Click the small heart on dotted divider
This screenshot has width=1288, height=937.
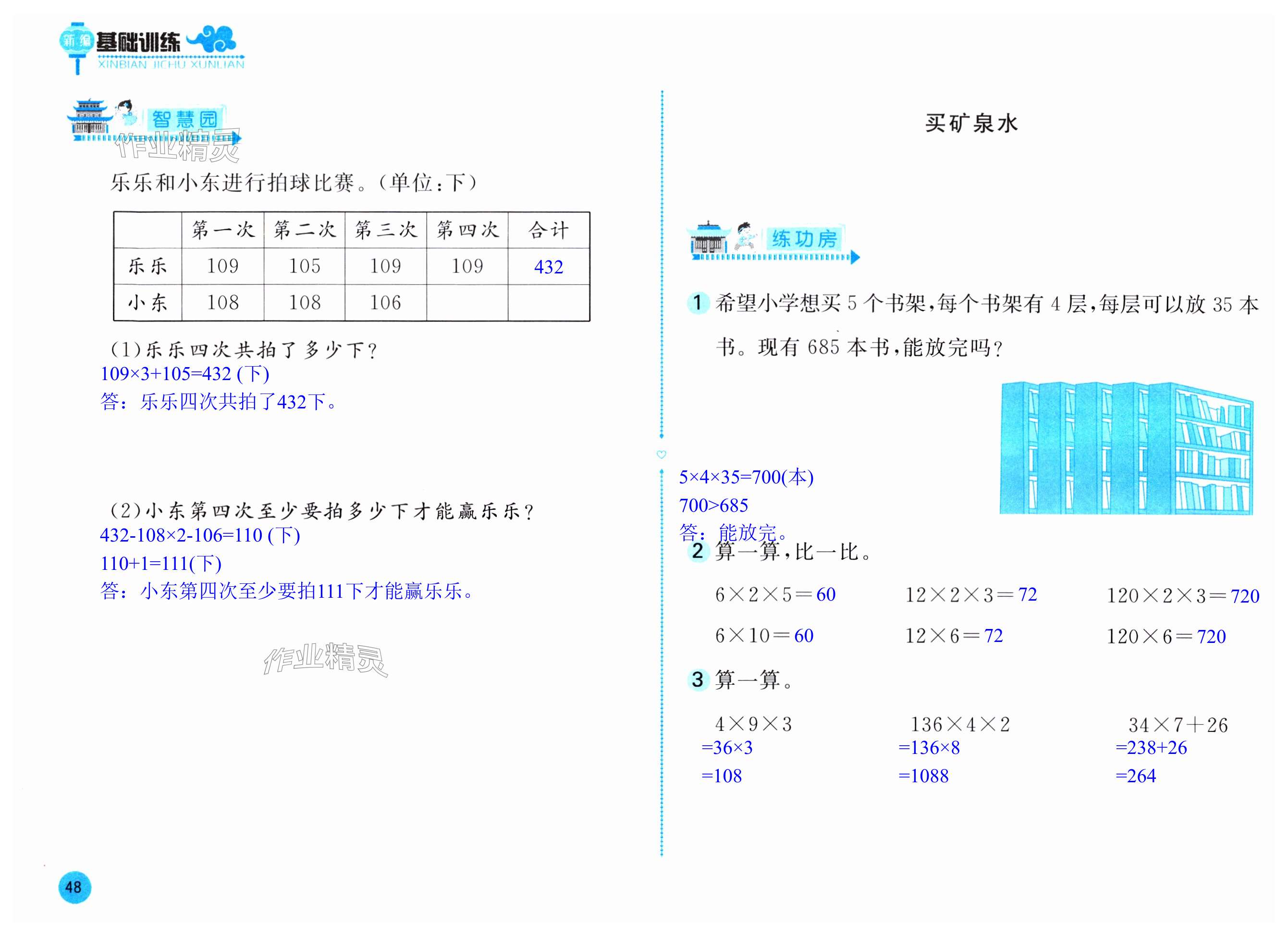click(x=661, y=454)
